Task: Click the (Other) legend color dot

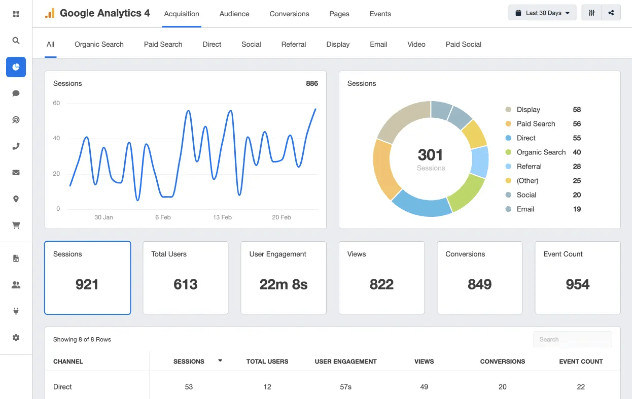Action: pyautogui.click(x=508, y=181)
